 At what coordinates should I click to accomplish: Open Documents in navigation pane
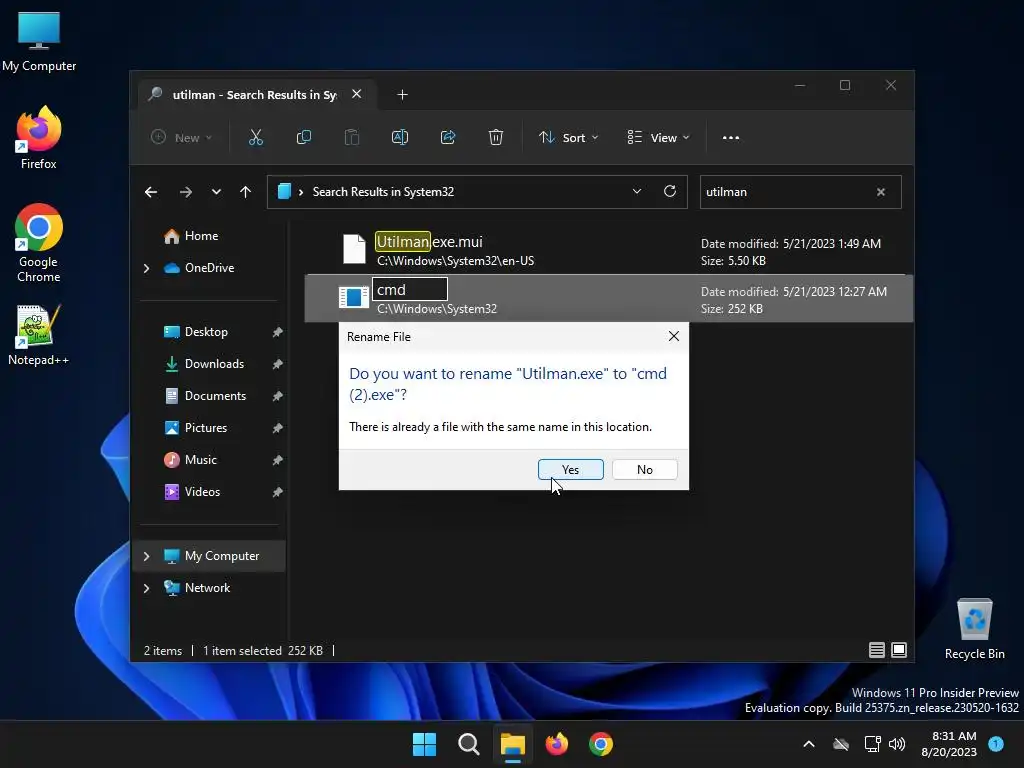[205, 396]
